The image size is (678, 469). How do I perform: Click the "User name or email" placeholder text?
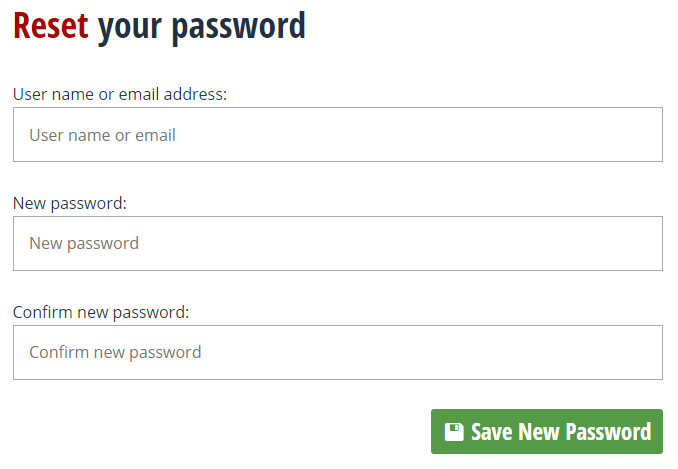point(102,135)
